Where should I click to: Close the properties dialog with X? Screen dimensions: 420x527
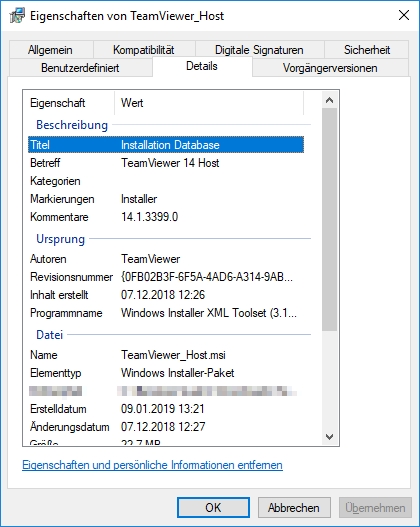pyautogui.click(x=404, y=15)
